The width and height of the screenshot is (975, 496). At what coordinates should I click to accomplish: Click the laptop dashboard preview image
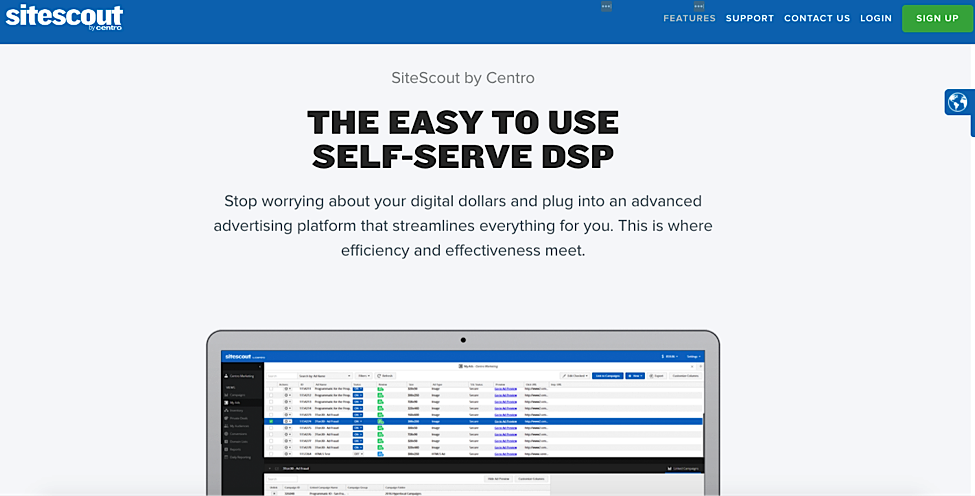(463, 413)
